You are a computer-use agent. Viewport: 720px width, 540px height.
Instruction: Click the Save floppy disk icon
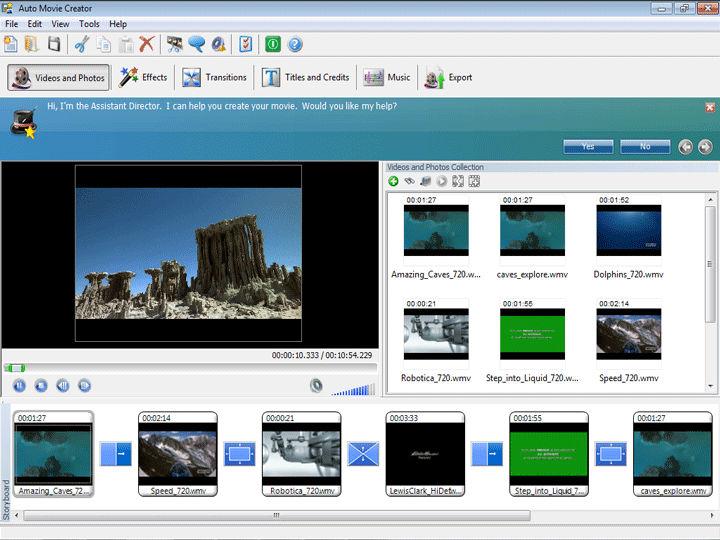click(x=54, y=44)
